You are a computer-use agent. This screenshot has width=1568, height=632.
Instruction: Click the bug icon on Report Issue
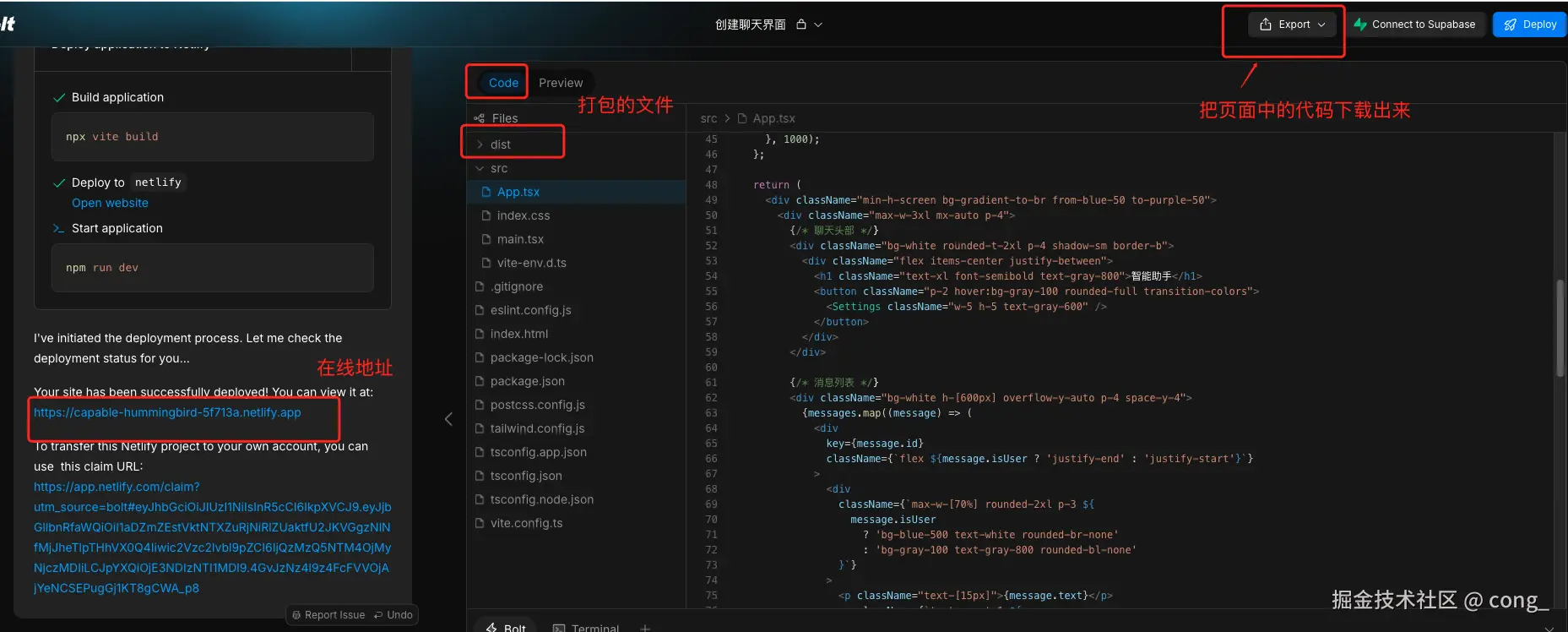click(x=296, y=615)
